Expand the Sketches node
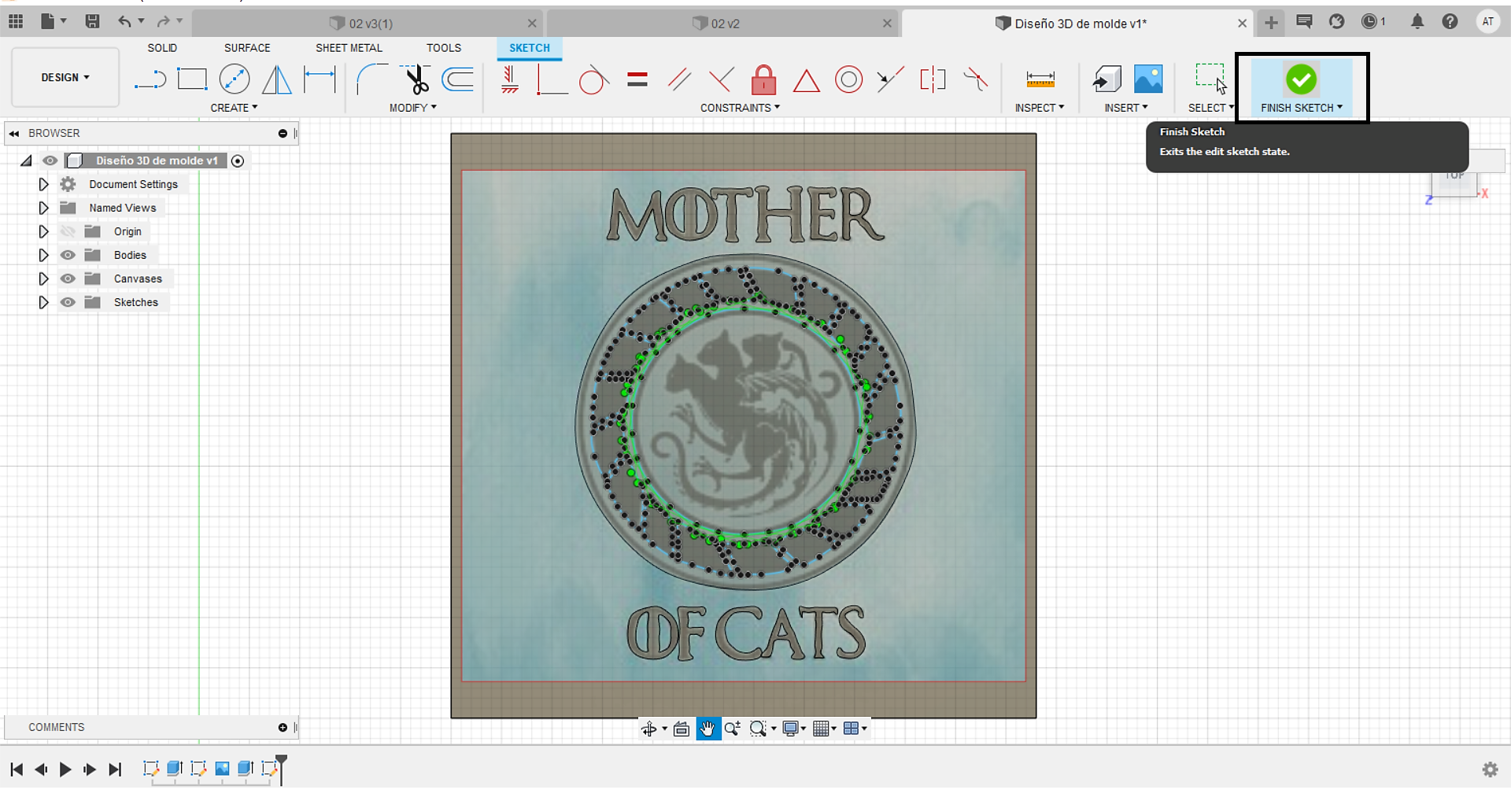The image size is (1511, 812). [43, 302]
